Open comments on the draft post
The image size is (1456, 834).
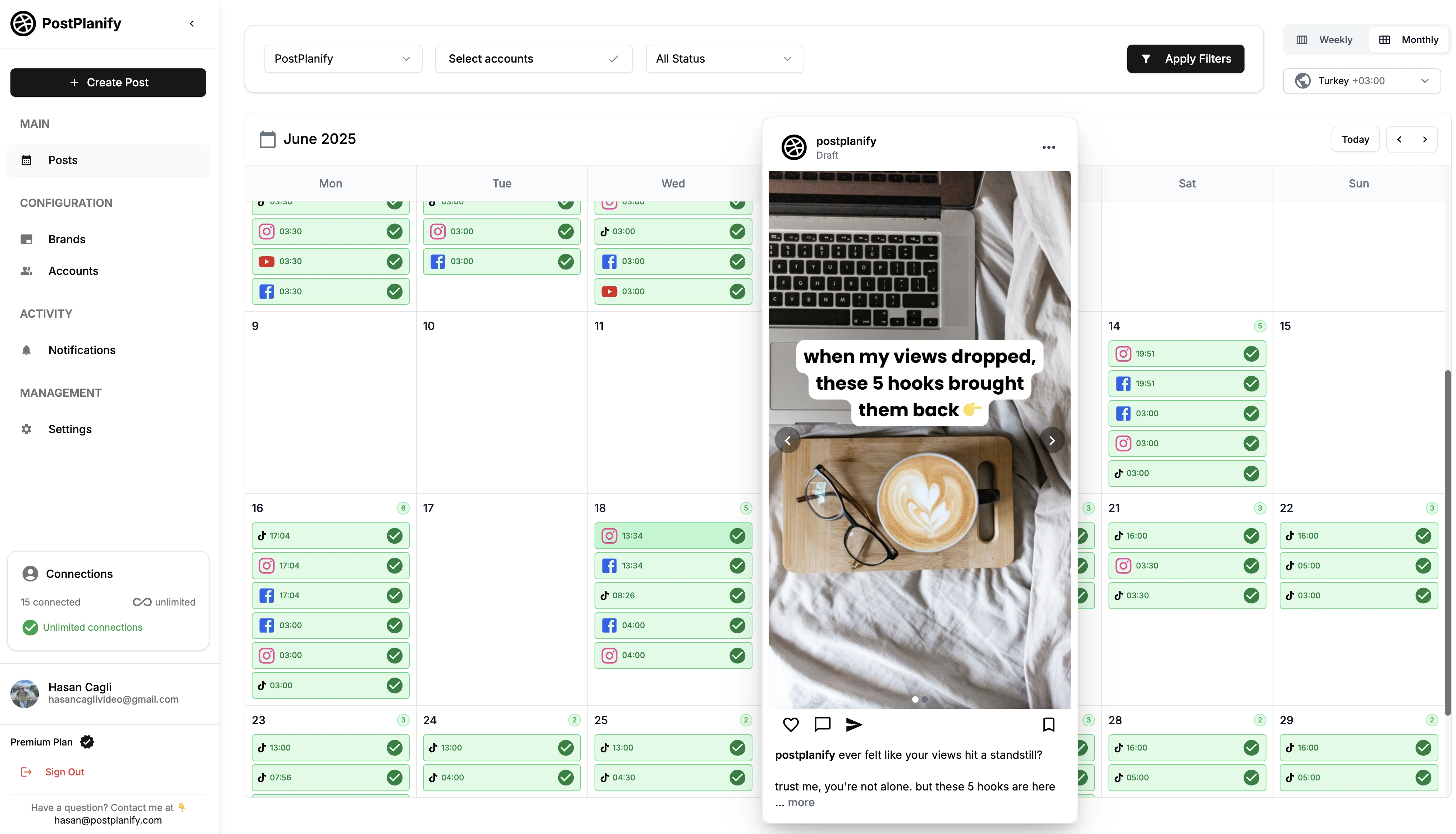click(x=822, y=724)
